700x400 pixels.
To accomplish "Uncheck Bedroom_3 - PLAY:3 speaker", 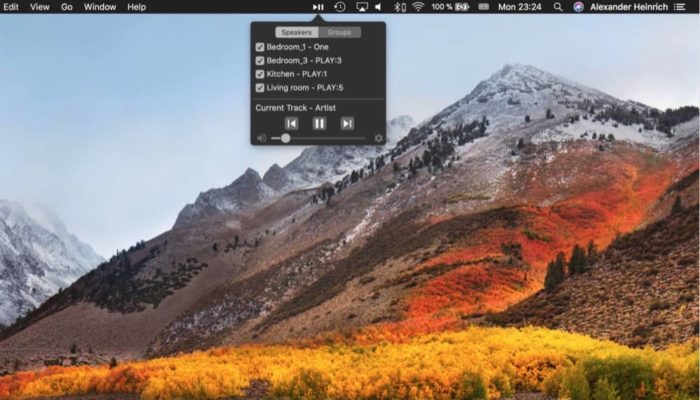I will (x=260, y=60).
